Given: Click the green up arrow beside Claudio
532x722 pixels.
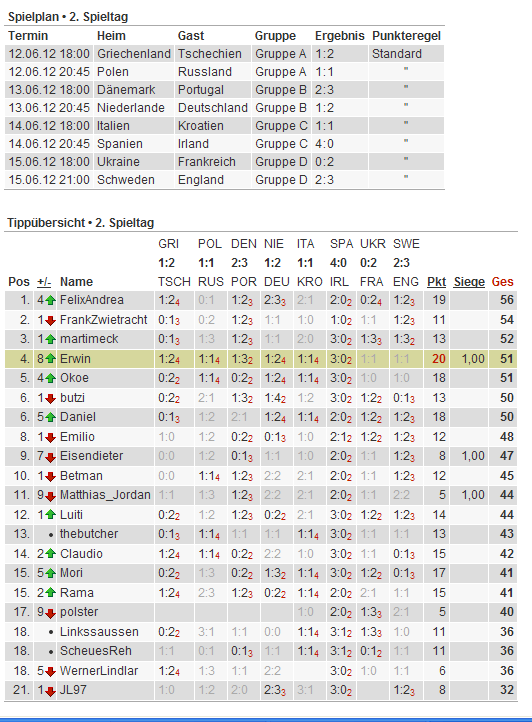Looking at the screenshot, I should [50, 554].
